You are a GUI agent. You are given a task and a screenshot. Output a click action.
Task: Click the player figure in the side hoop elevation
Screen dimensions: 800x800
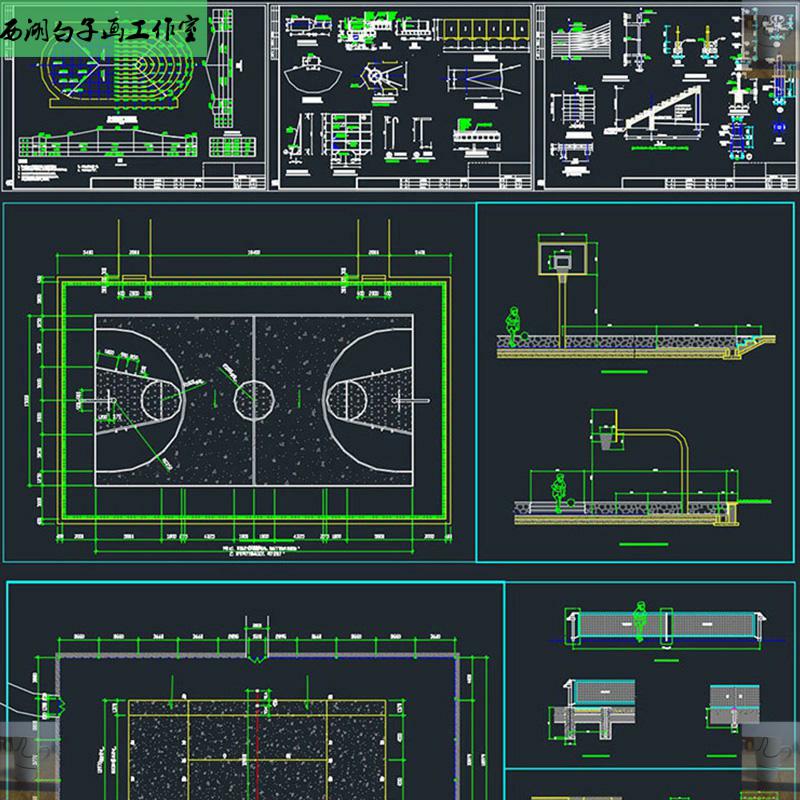coord(559,493)
